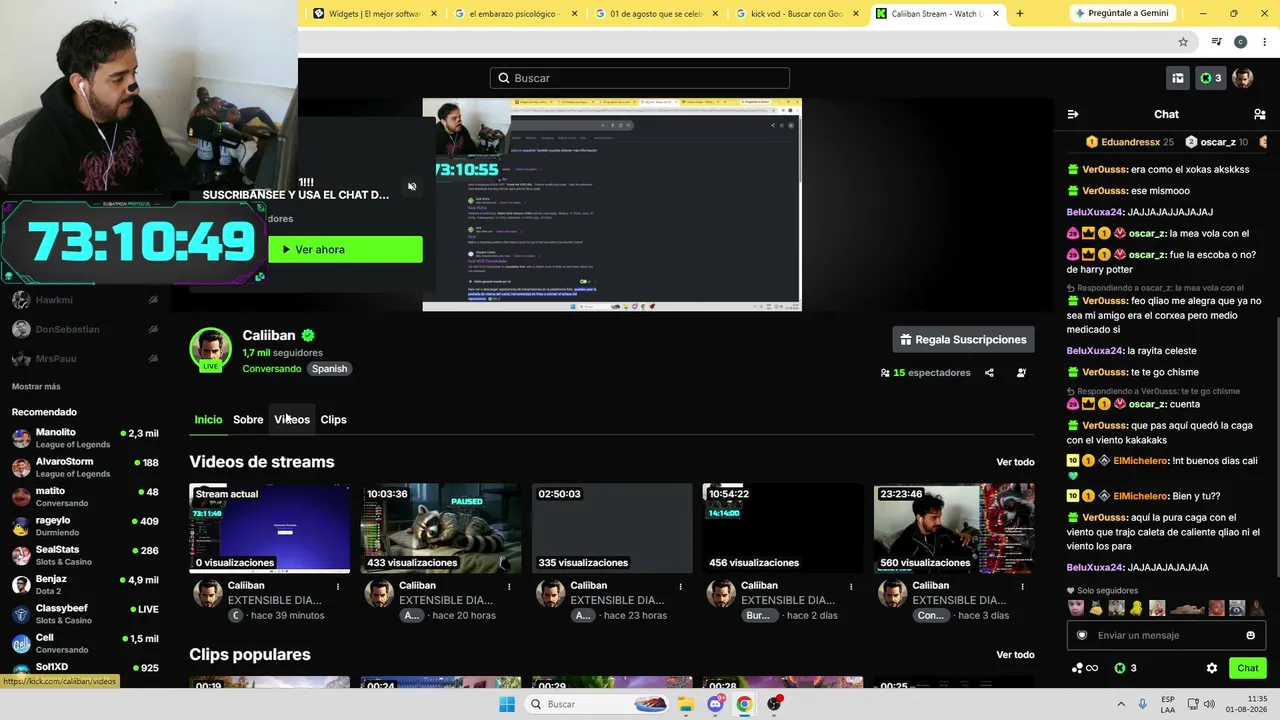Open the 23:23:46 video thumbnail

tap(954, 528)
